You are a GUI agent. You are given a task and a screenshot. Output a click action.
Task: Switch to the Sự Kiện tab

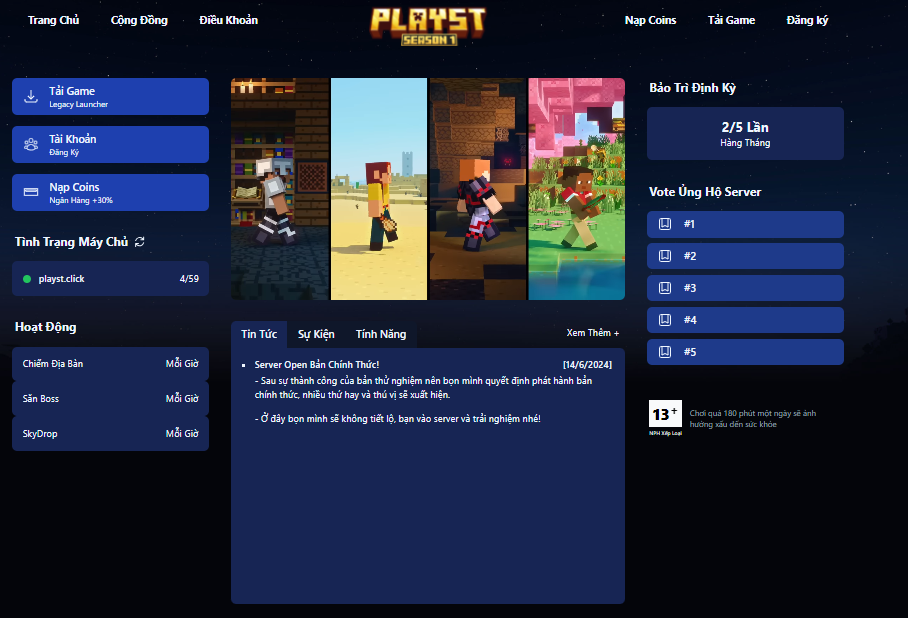coord(316,334)
